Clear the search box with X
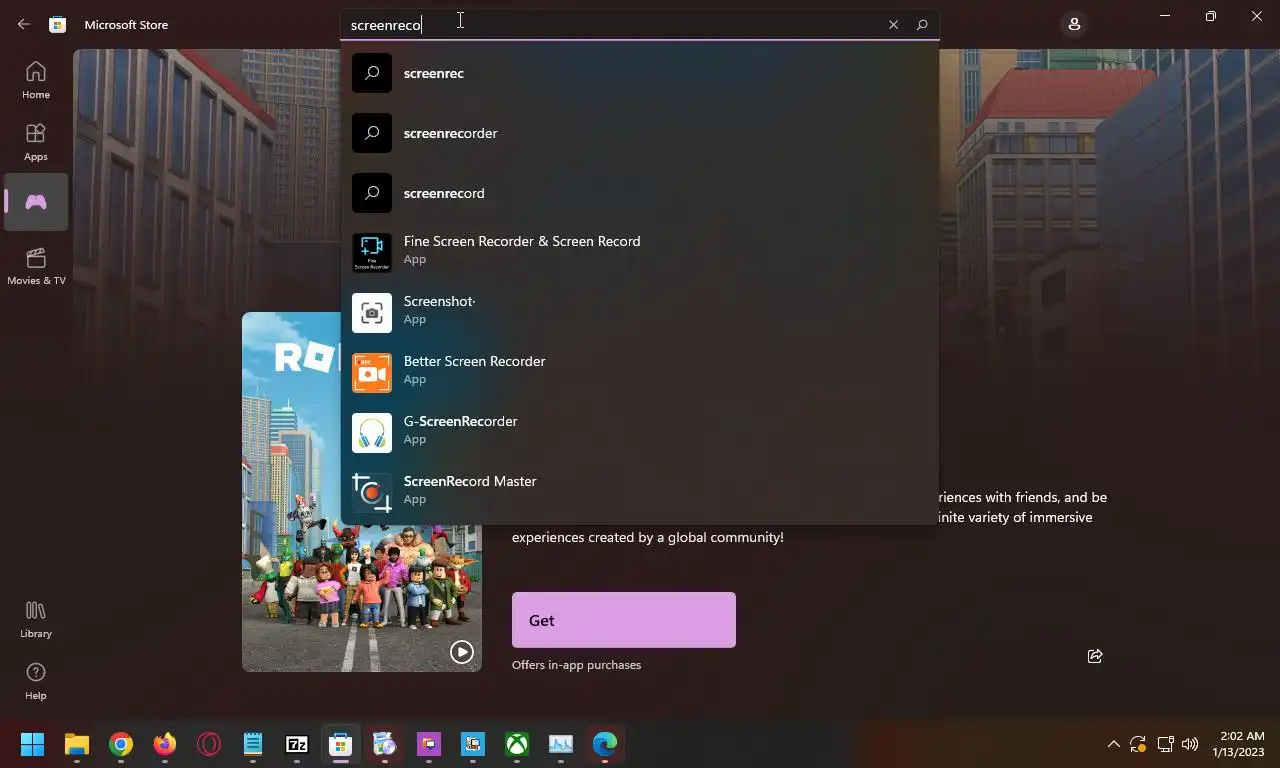Image resolution: width=1280 pixels, height=768 pixels. pyautogui.click(x=893, y=25)
